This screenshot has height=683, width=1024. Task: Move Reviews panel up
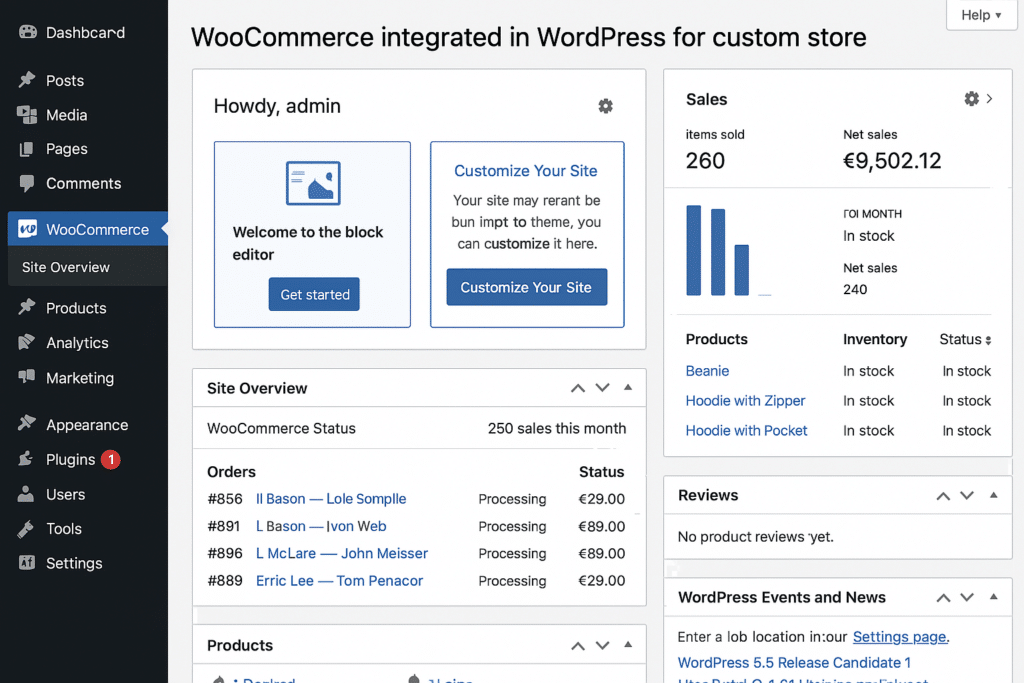pos(942,496)
